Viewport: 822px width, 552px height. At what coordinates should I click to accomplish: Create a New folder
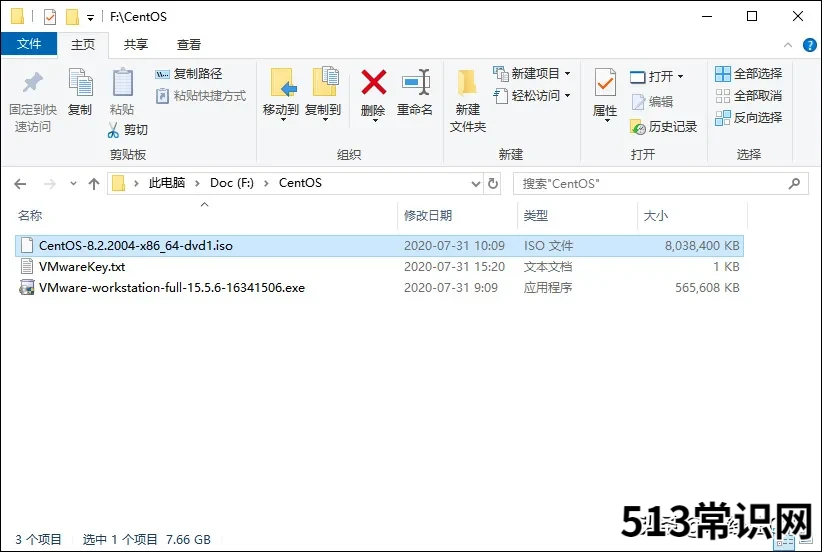468,101
